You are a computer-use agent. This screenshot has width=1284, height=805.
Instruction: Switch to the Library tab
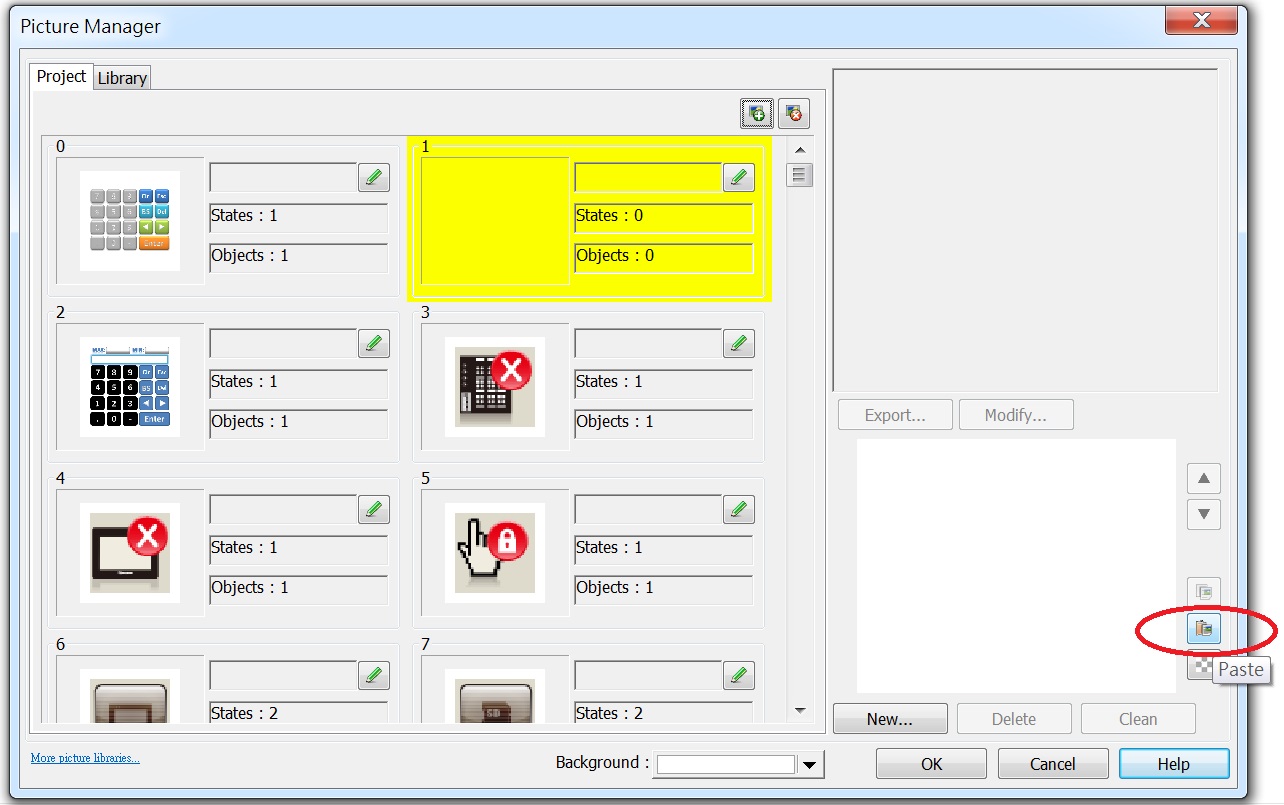[122, 78]
